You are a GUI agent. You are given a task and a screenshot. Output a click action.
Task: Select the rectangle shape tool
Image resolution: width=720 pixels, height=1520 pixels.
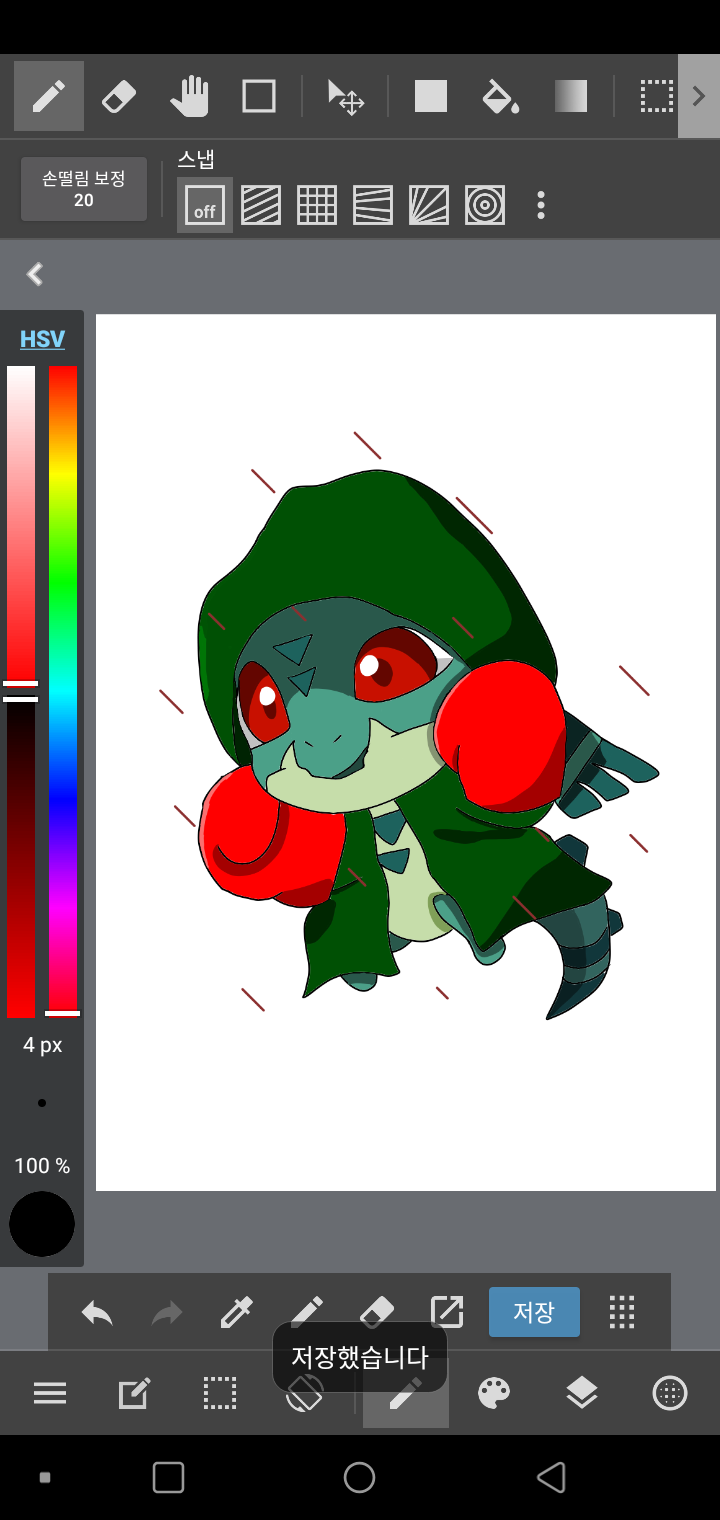259,97
